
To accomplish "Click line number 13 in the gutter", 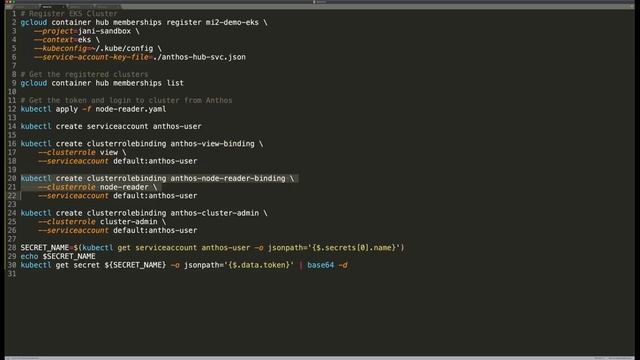I will pyautogui.click(x=12, y=118).
